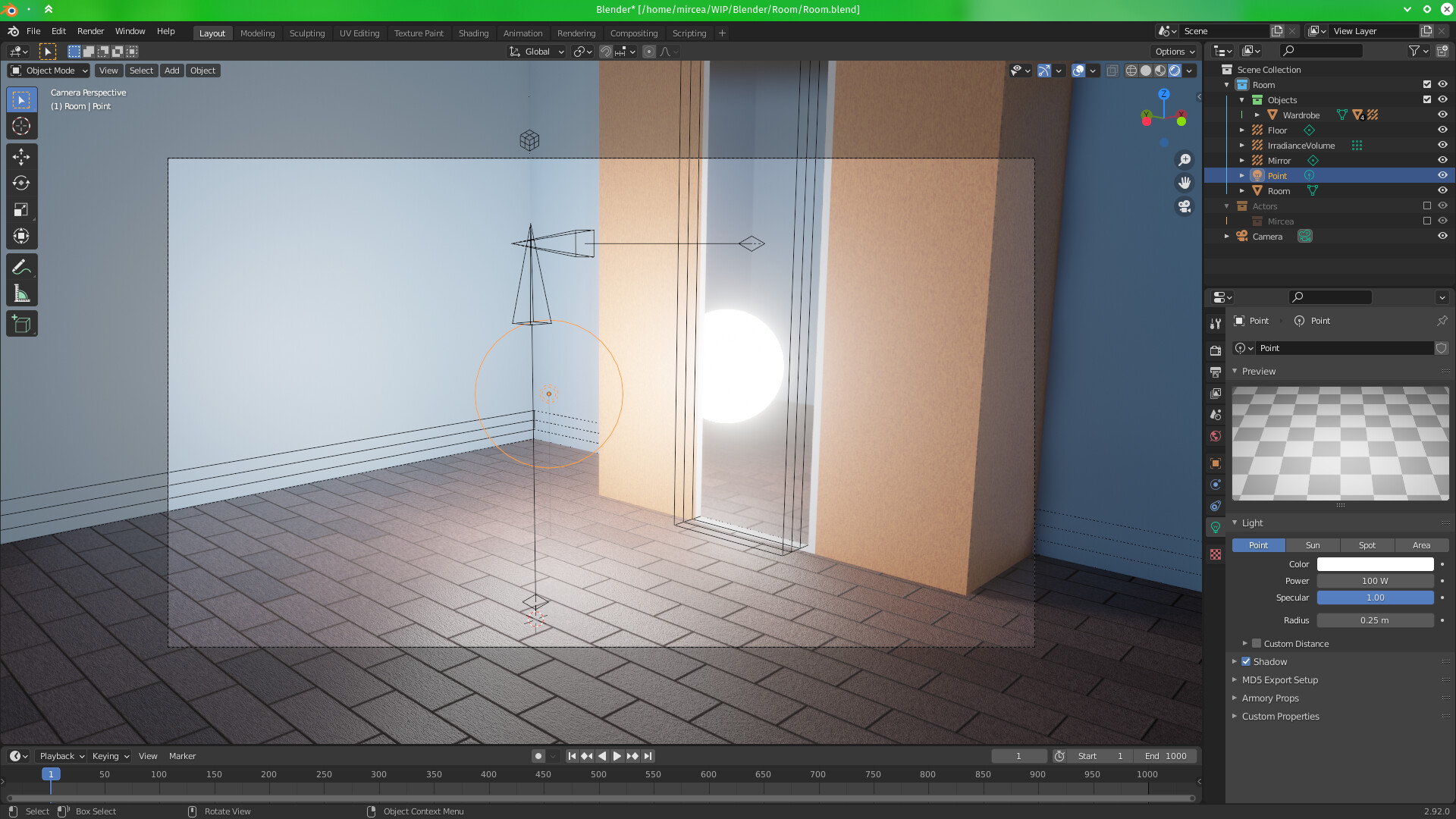The image size is (1456, 819).
Task: Click the Add button in the viewport header
Action: [x=171, y=70]
